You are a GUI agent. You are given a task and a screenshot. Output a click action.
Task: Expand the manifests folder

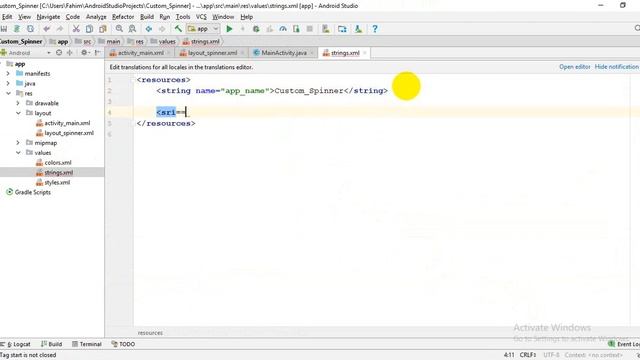point(8,73)
